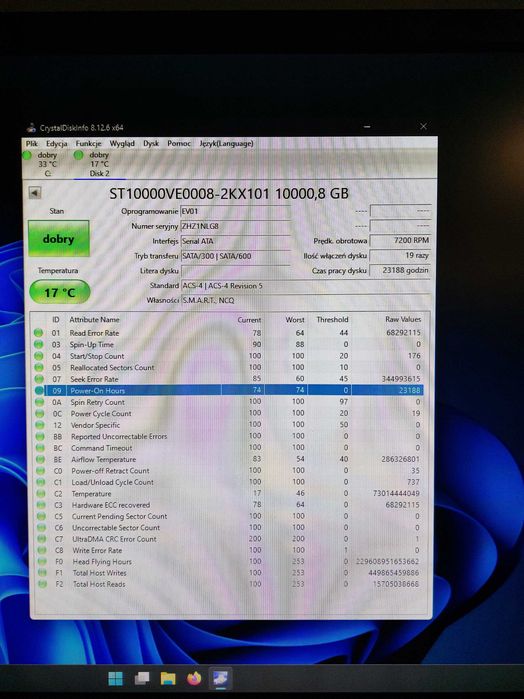Select the Power-off Retract Count row
The width and height of the screenshot is (524, 699).
pos(227,471)
